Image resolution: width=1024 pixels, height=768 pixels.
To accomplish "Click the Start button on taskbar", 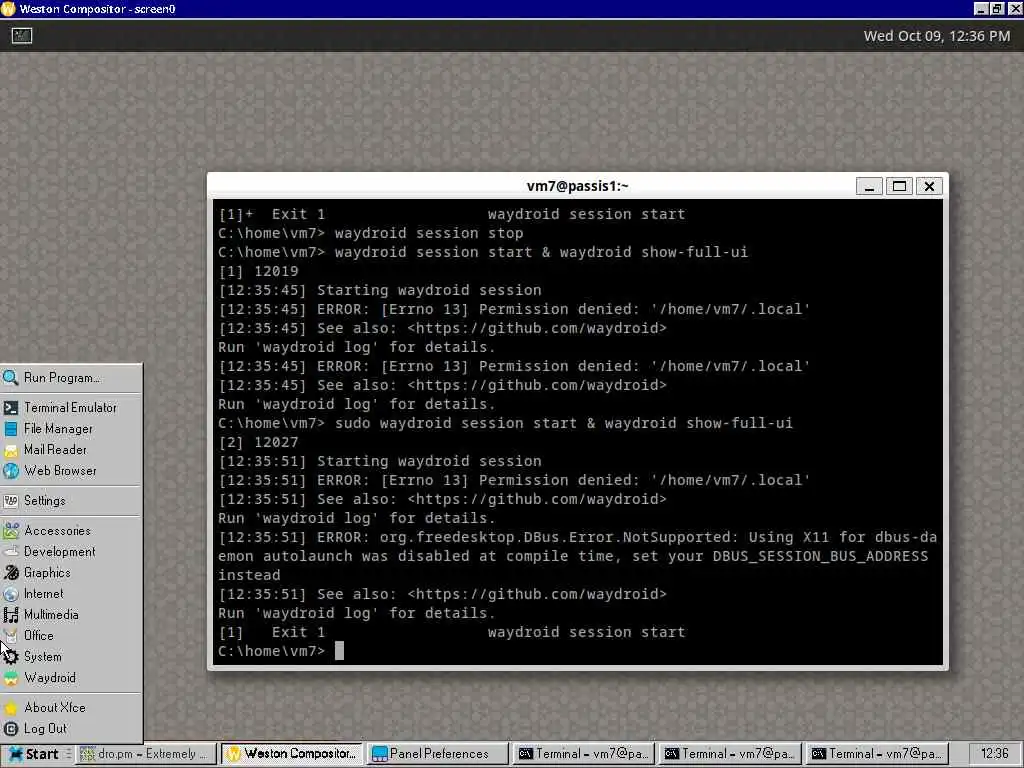I will click(x=33, y=754).
